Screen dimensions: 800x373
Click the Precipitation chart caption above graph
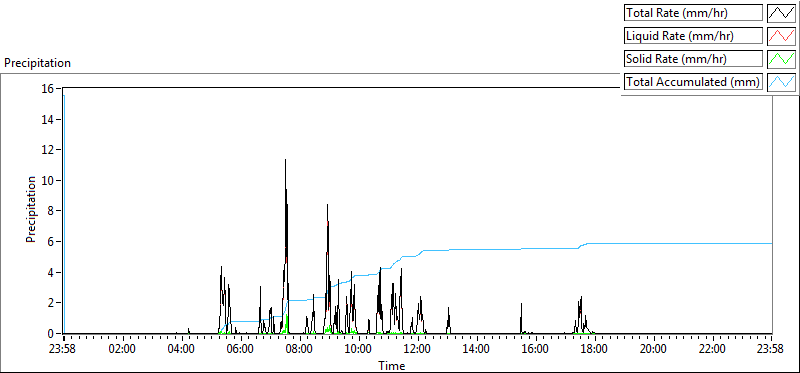(x=37, y=63)
